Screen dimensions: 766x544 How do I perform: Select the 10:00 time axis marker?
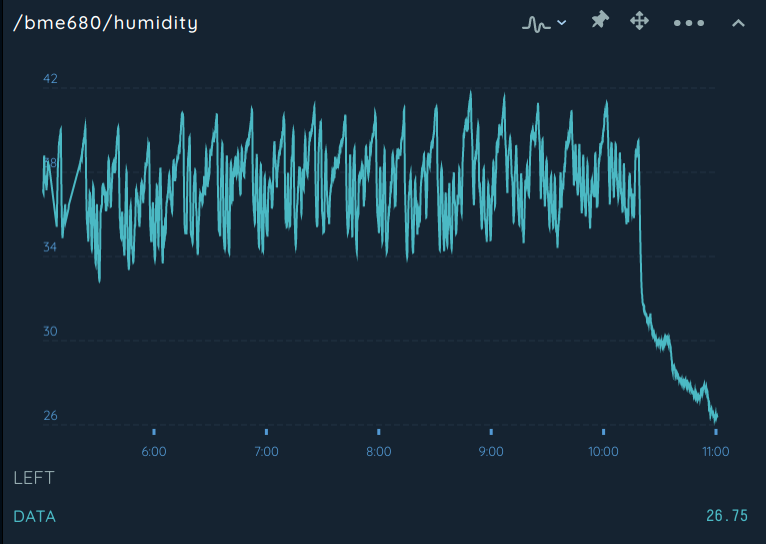[603, 451]
